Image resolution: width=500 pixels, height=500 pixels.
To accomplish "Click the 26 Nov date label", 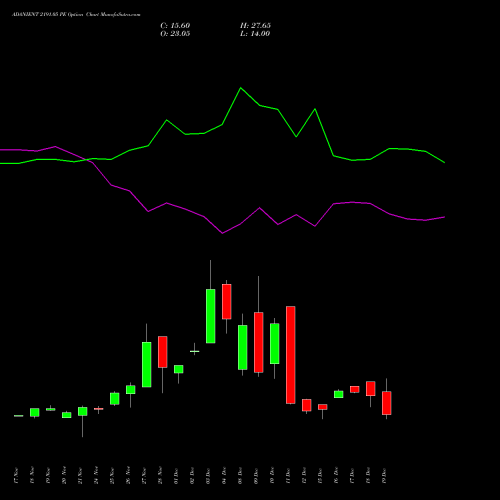I will click(128, 476).
